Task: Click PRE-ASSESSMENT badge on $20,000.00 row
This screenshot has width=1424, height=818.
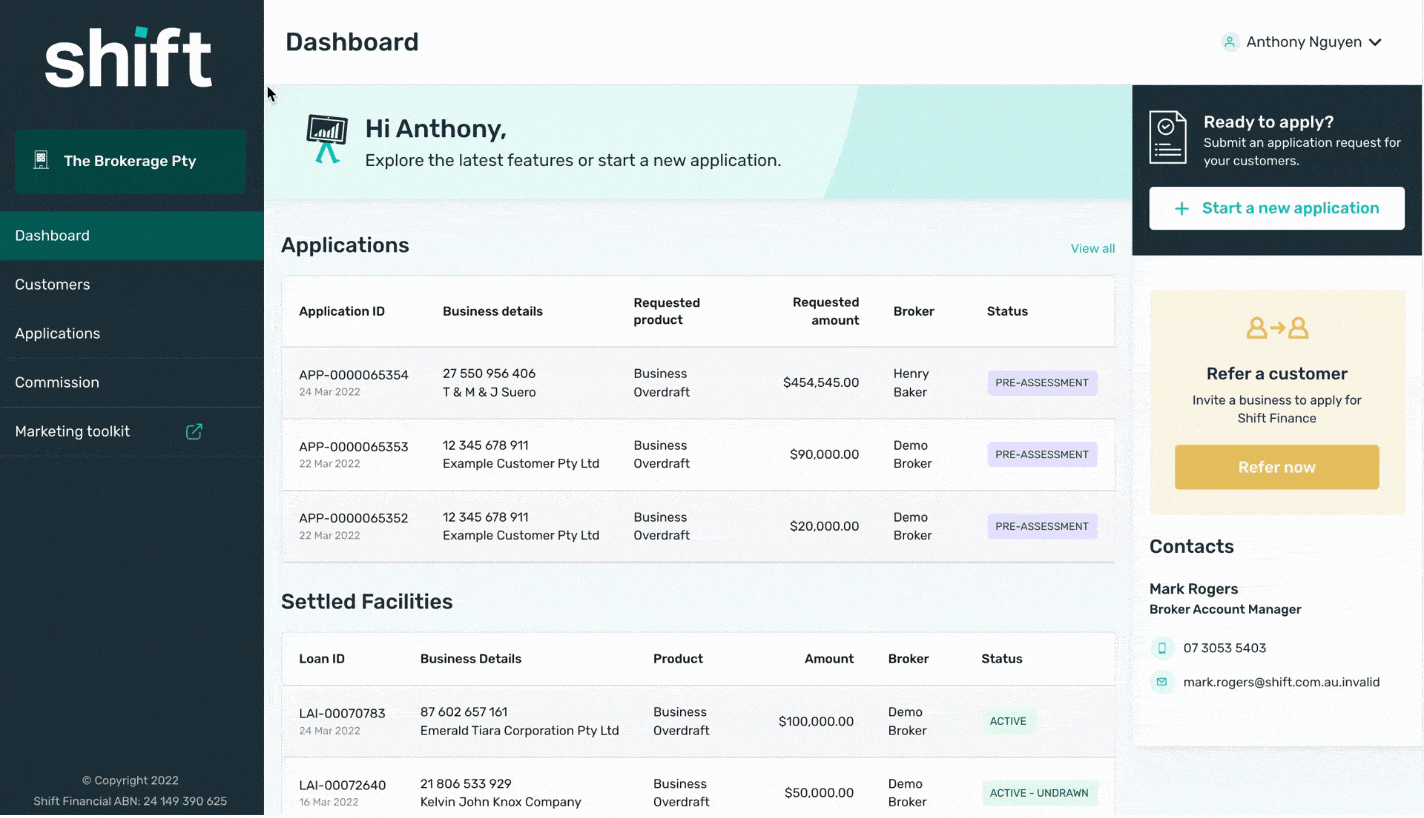Action: click(1042, 527)
